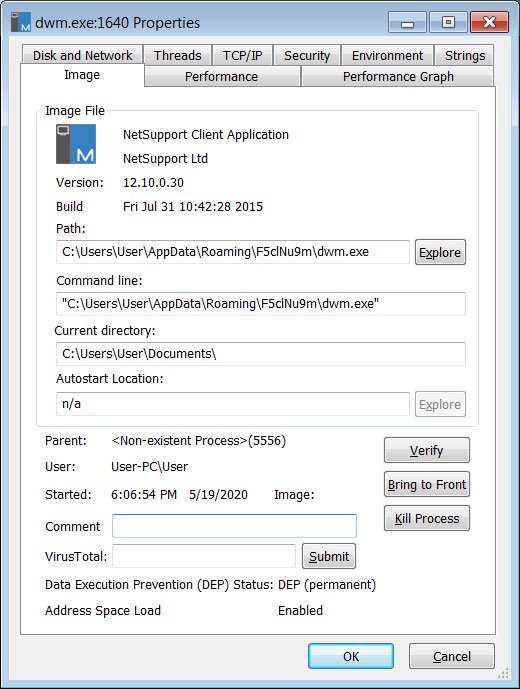Close the dwm.exe Properties window
The height and width of the screenshot is (689, 520).
coord(489,22)
